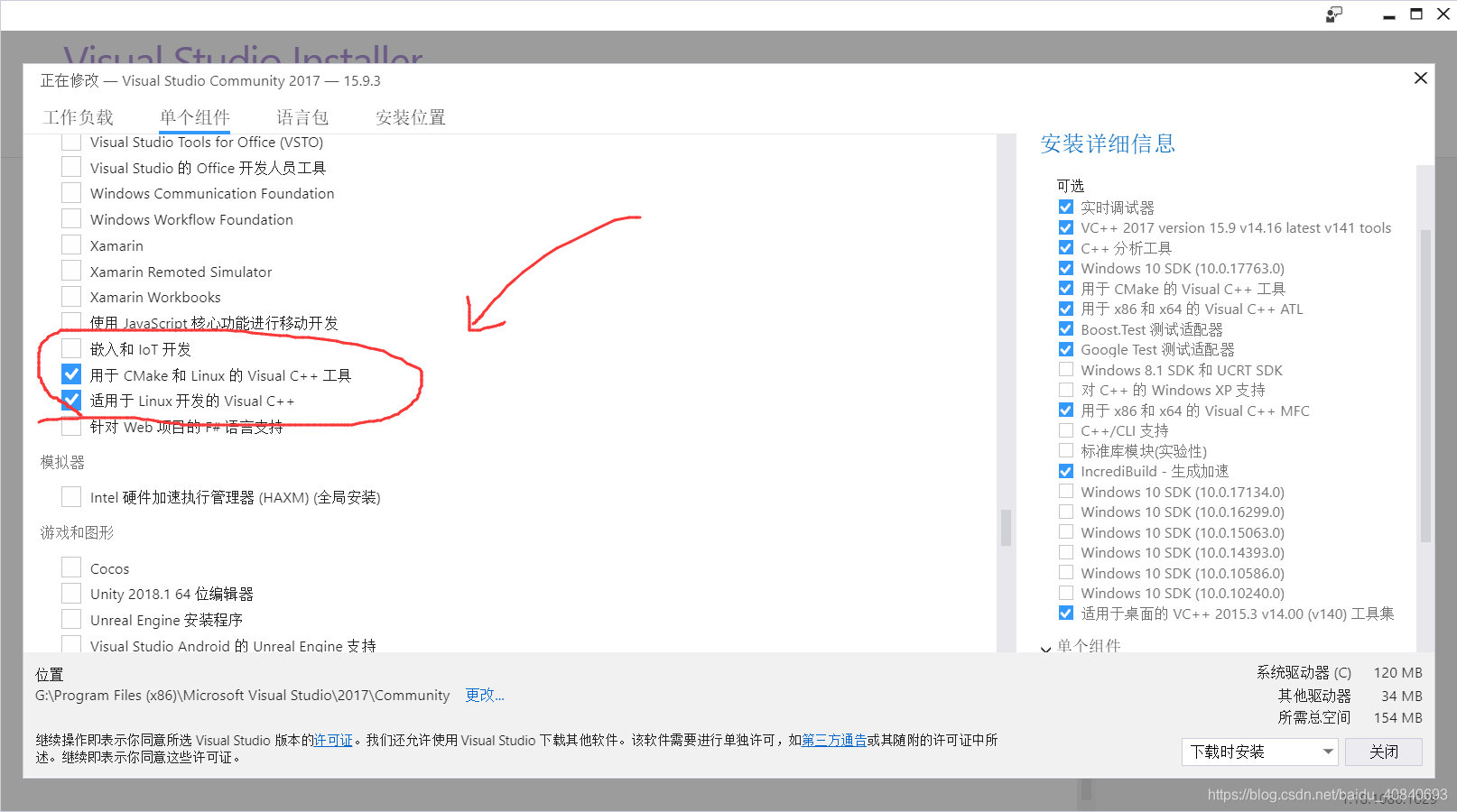The height and width of the screenshot is (812, 1457).
Task: Check Windows 10 SDK (10.0.17134.0)
Action: (x=1066, y=491)
